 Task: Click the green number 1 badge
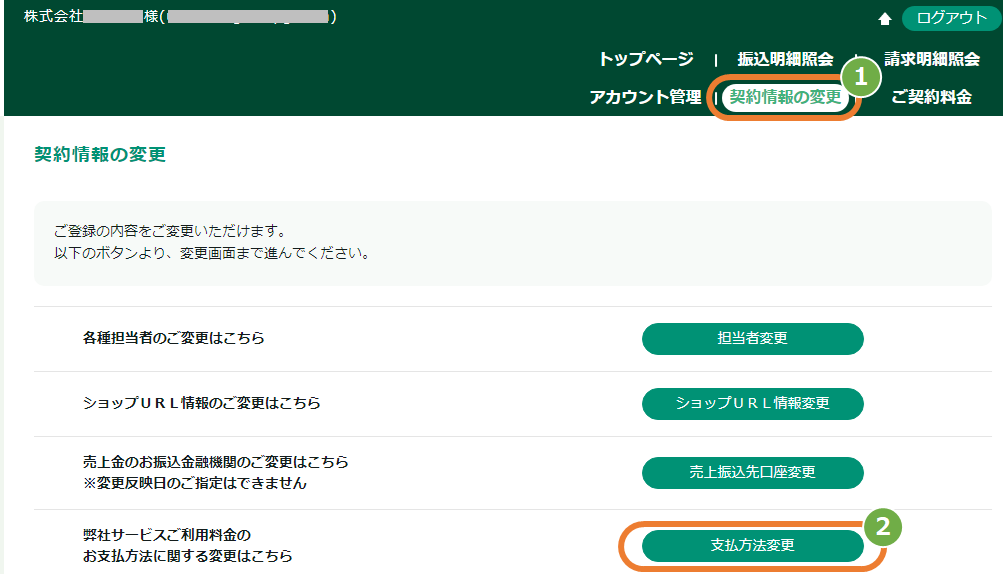click(x=860, y=76)
